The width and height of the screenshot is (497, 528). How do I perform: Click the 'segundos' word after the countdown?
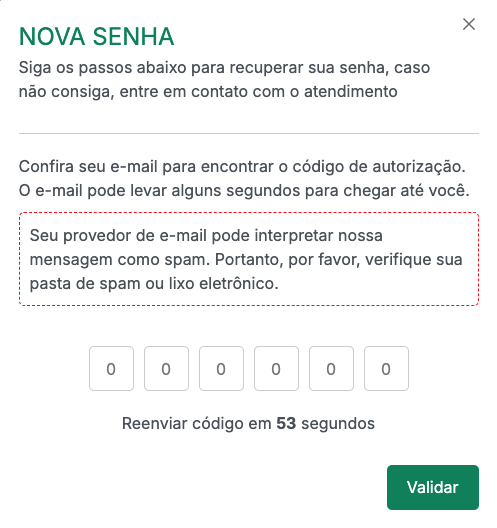click(x=338, y=424)
